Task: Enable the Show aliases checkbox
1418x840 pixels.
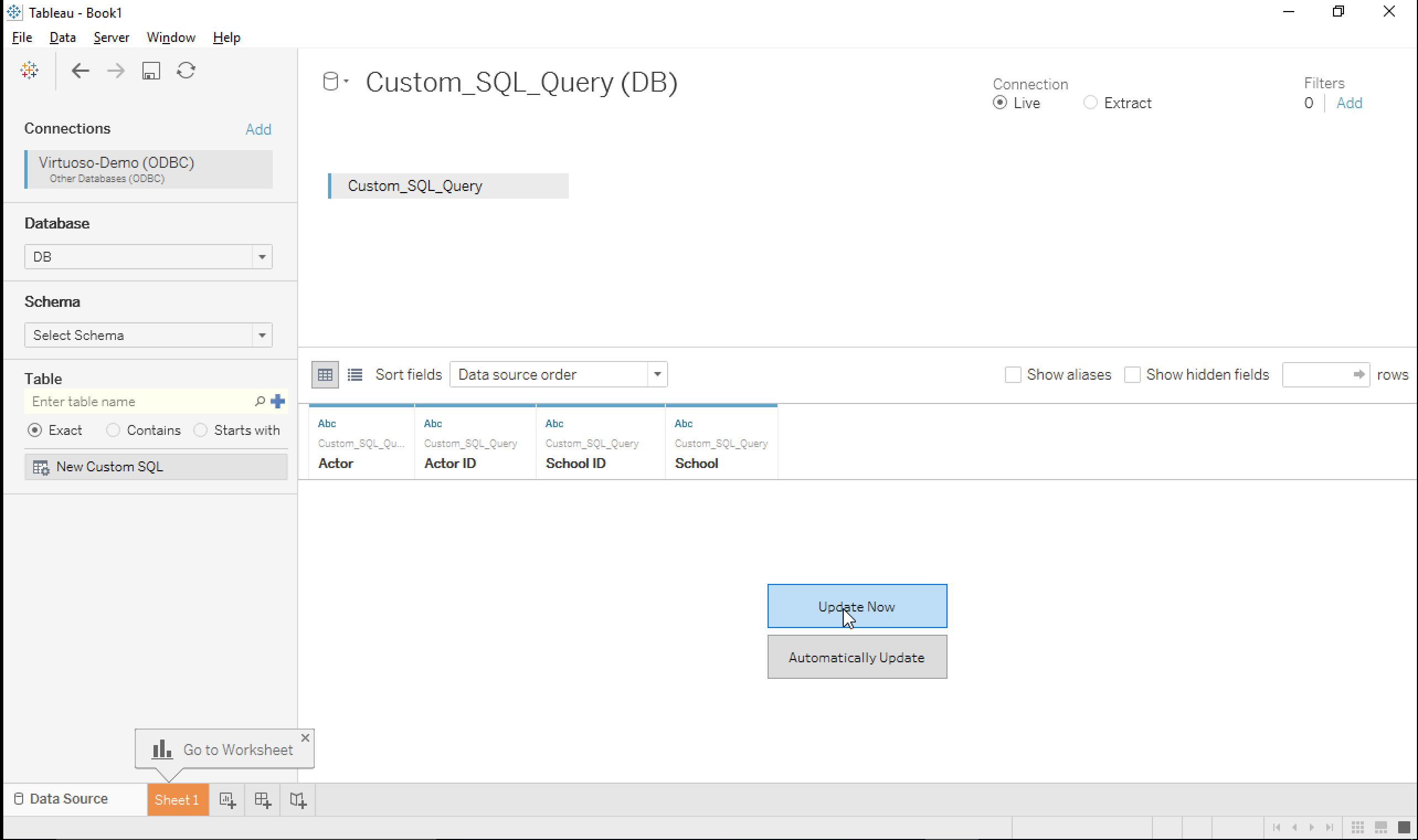Action: (x=1013, y=375)
